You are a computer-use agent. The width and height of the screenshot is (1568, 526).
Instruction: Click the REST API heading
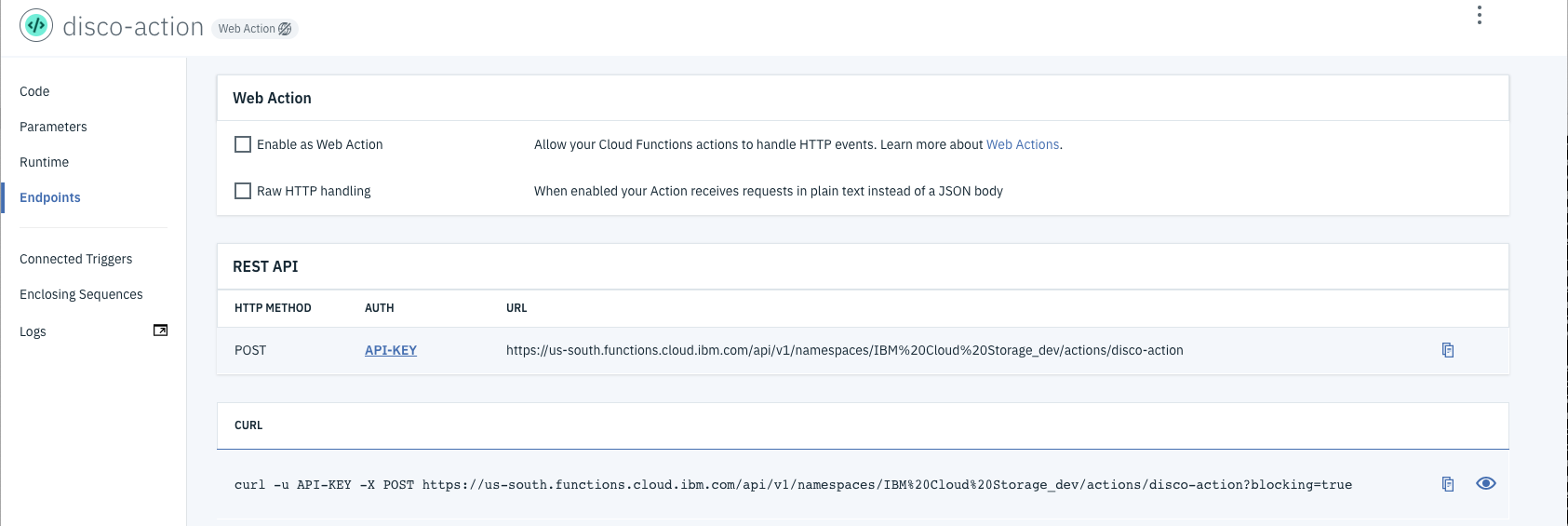[265, 266]
